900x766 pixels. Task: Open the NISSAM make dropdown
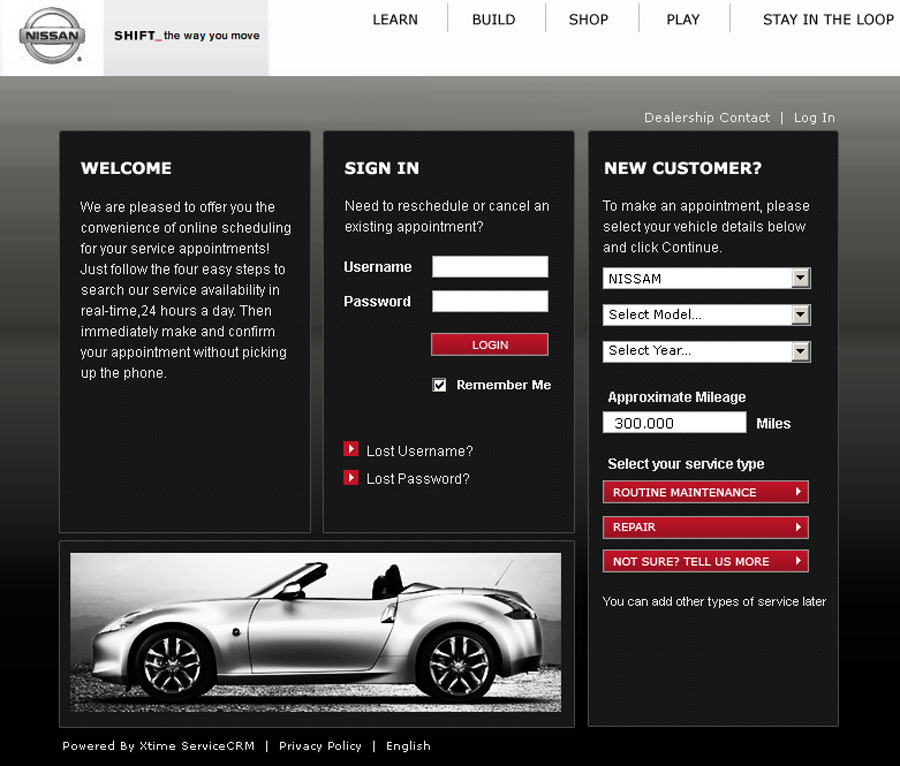point(706,279)
